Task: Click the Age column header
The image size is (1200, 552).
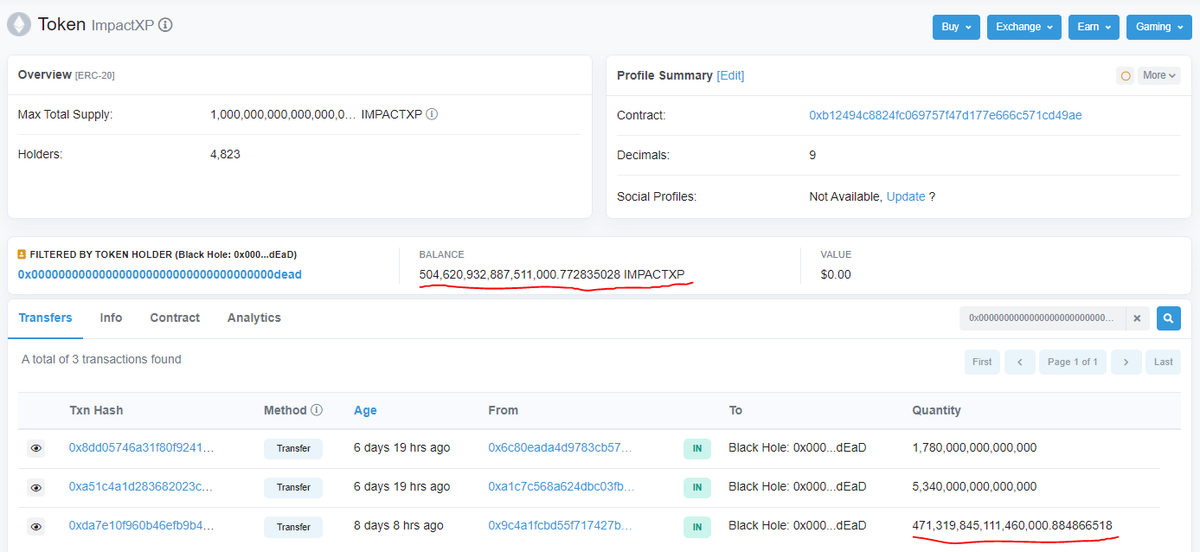Action: [365, 410]
